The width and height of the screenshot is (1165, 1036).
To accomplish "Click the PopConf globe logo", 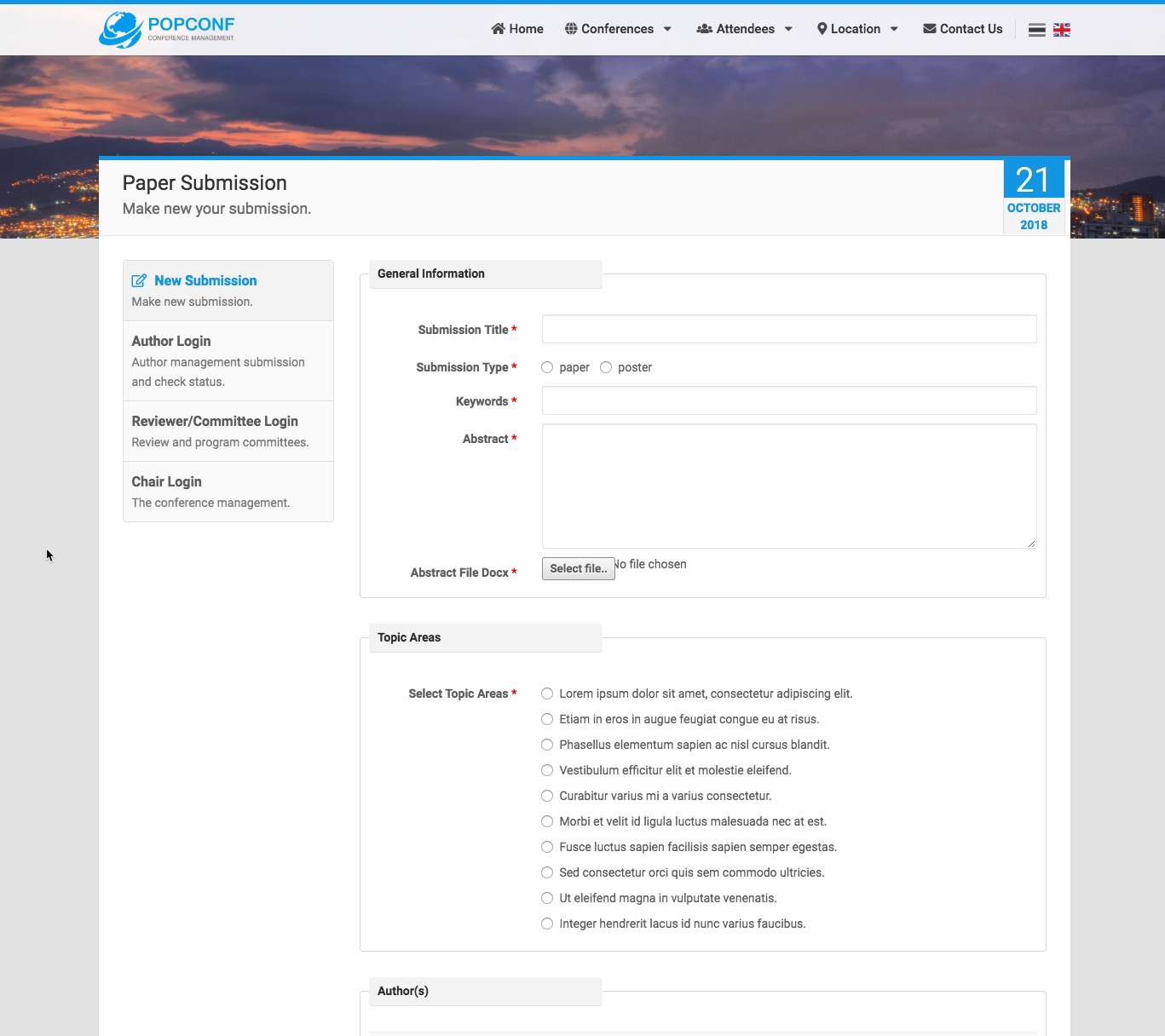I will click(121, 30).
